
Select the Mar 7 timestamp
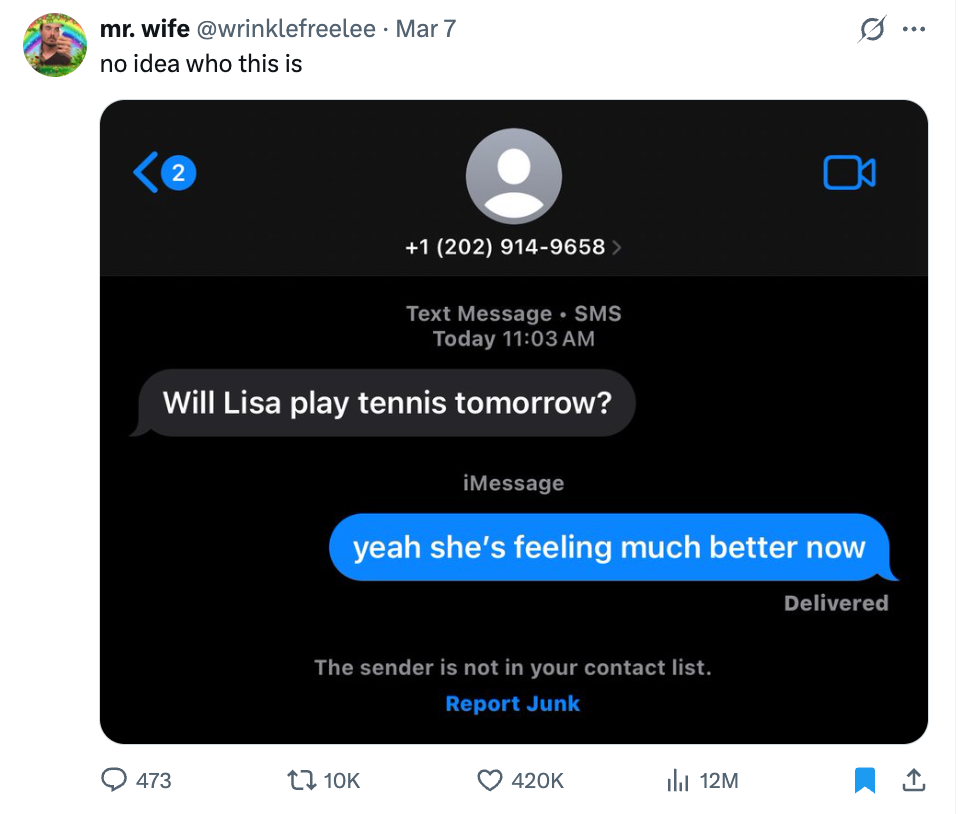tap(425, 29)
